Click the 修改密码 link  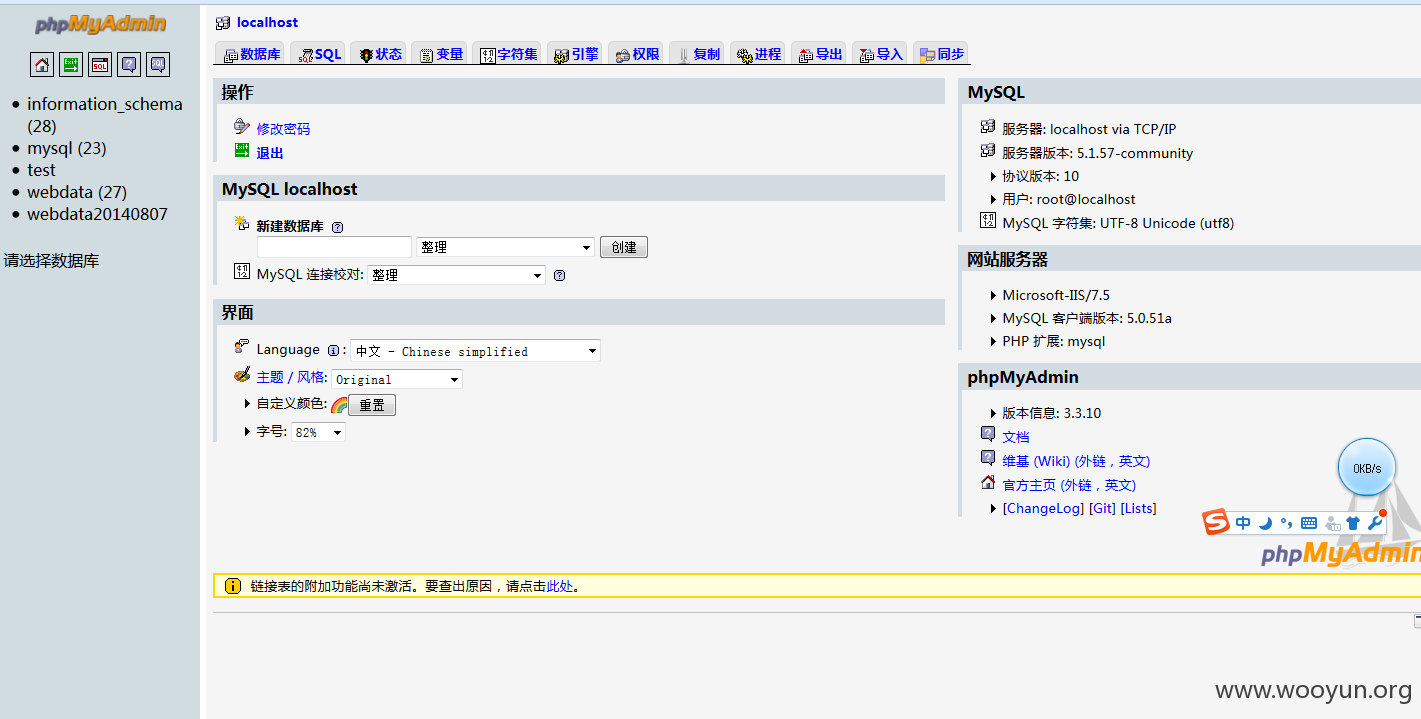[x=283, y=129]
